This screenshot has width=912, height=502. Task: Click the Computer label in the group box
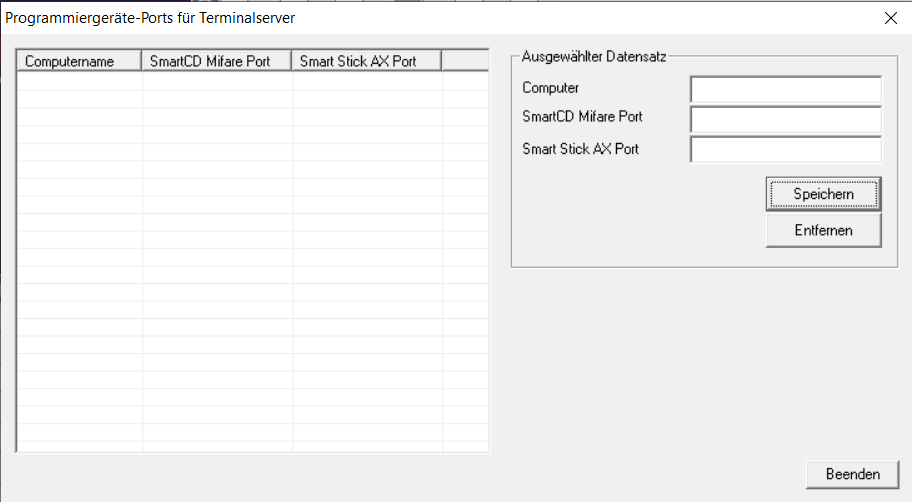pyautogui.click(x=550, y=88)
